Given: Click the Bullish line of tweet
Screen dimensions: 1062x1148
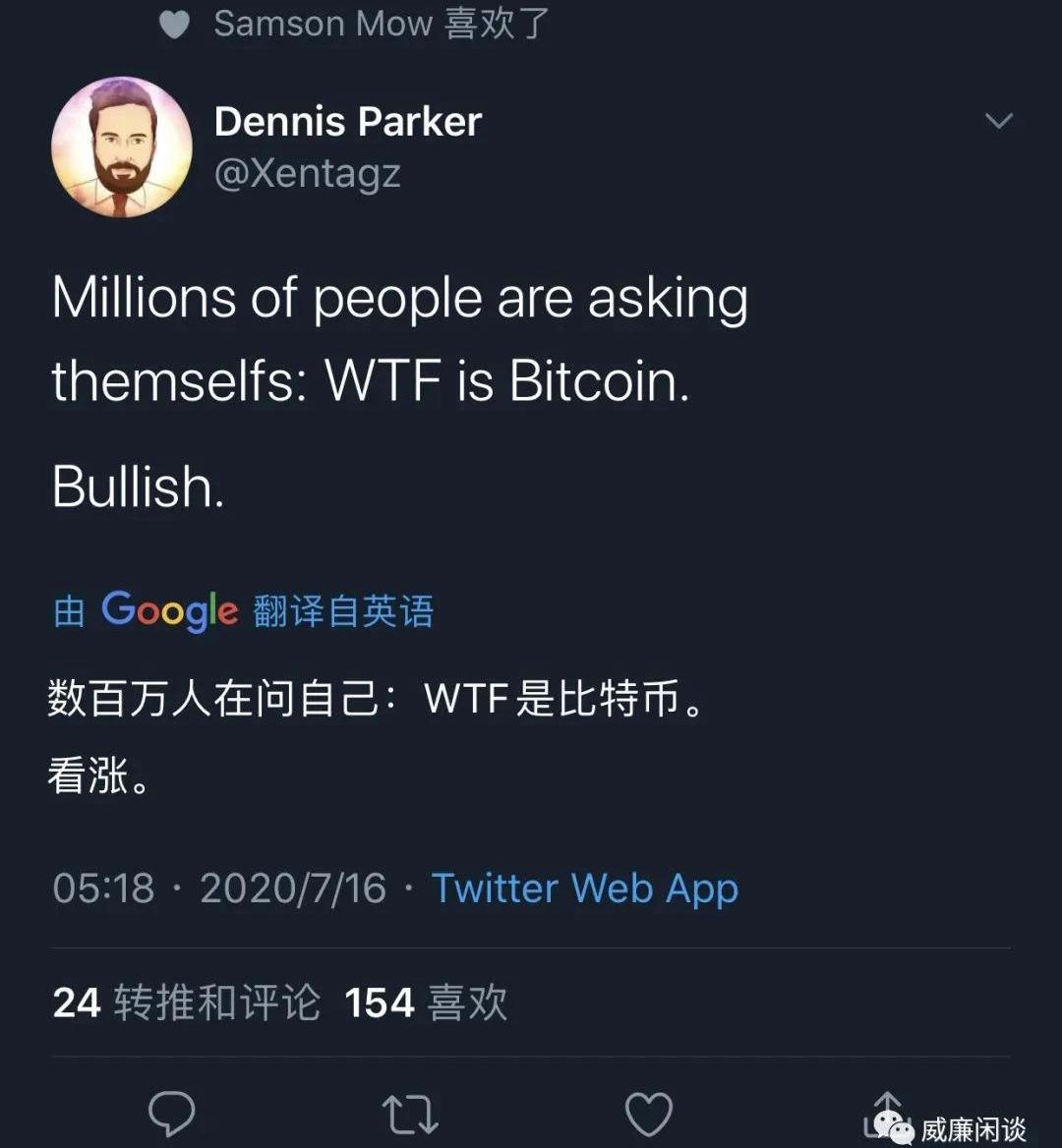Looking at the screenshot, I should (138, 487).
